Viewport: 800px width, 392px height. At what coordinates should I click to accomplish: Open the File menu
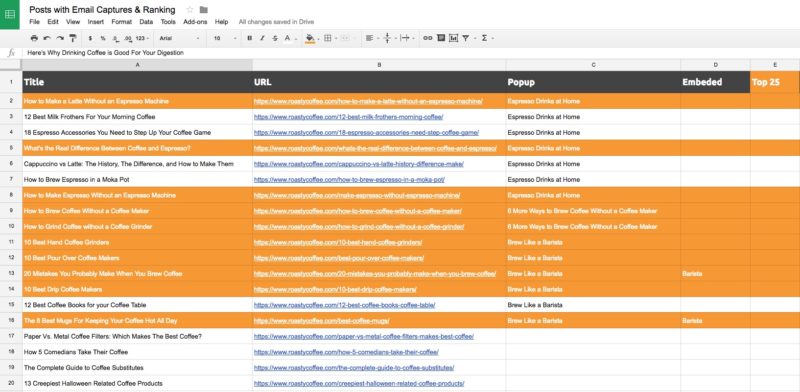(x=34, y=22)
